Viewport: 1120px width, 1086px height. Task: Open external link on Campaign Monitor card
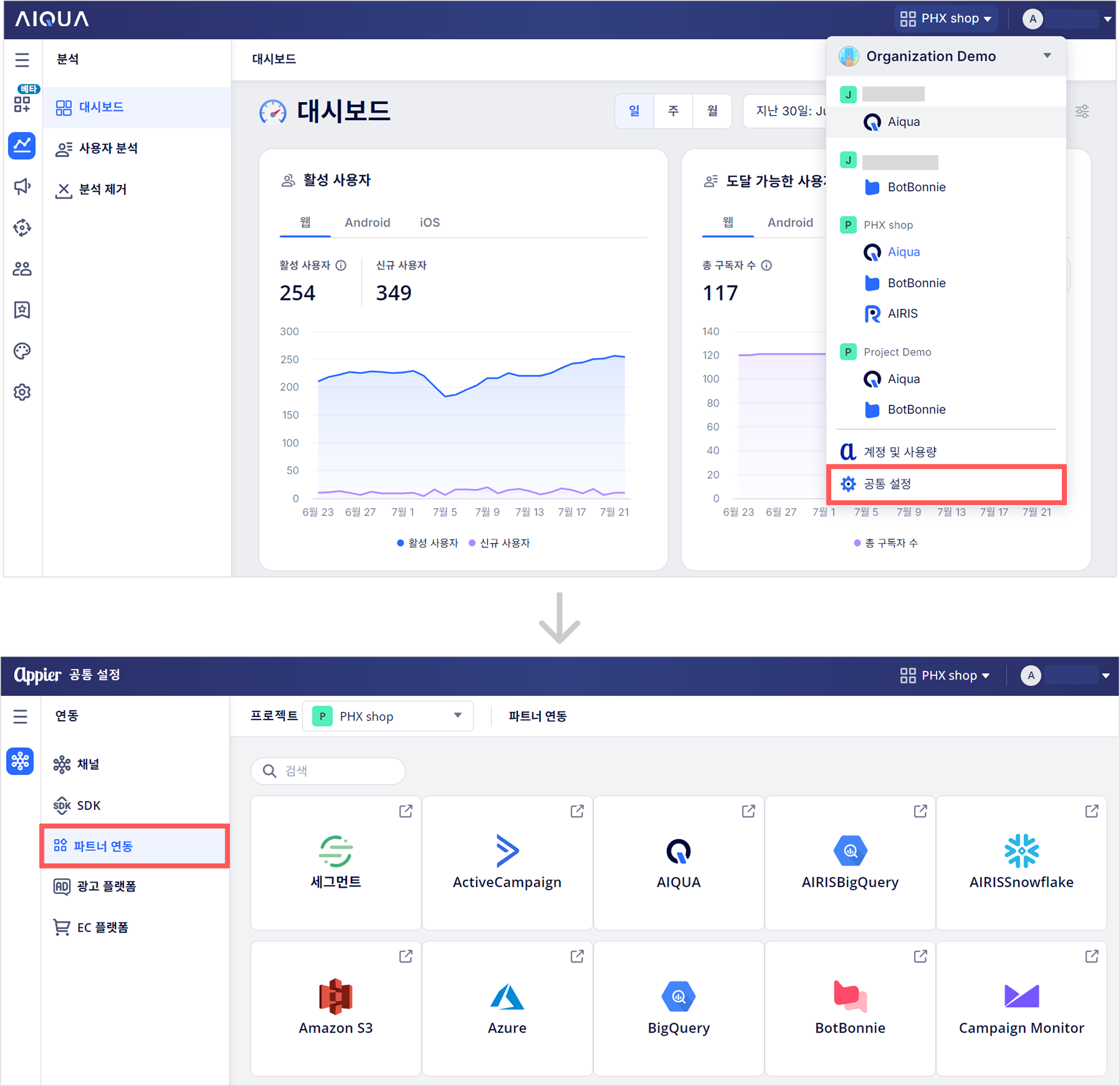(1091, 956)
